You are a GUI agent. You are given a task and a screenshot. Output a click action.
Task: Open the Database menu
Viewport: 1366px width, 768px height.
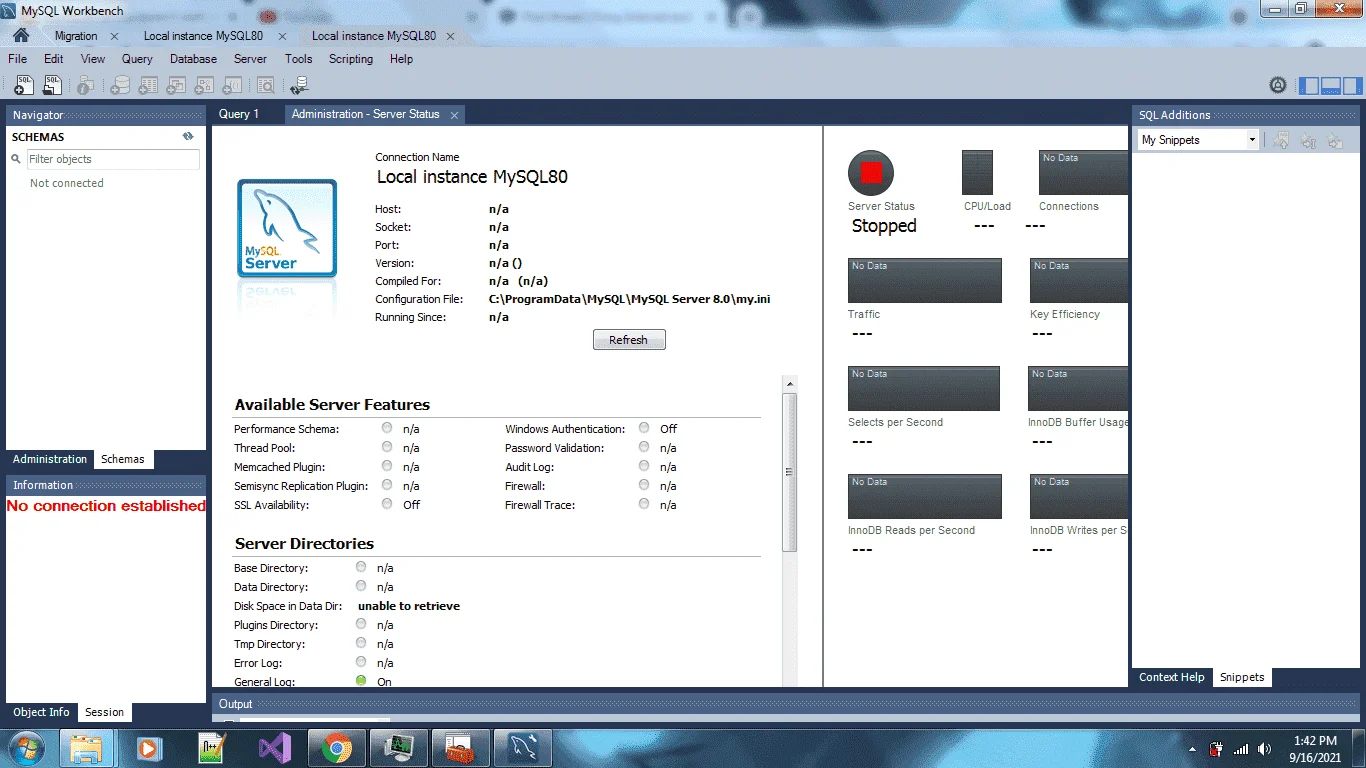pos(193,59)
